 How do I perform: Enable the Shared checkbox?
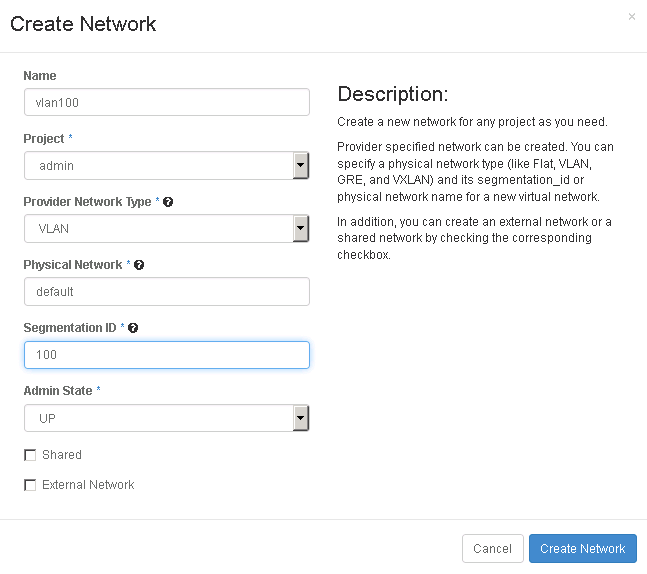coord(30,455)
